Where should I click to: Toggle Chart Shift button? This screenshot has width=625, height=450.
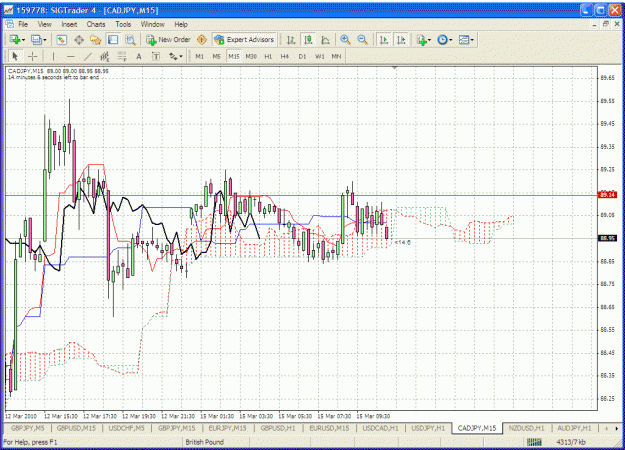coord(401,40)
